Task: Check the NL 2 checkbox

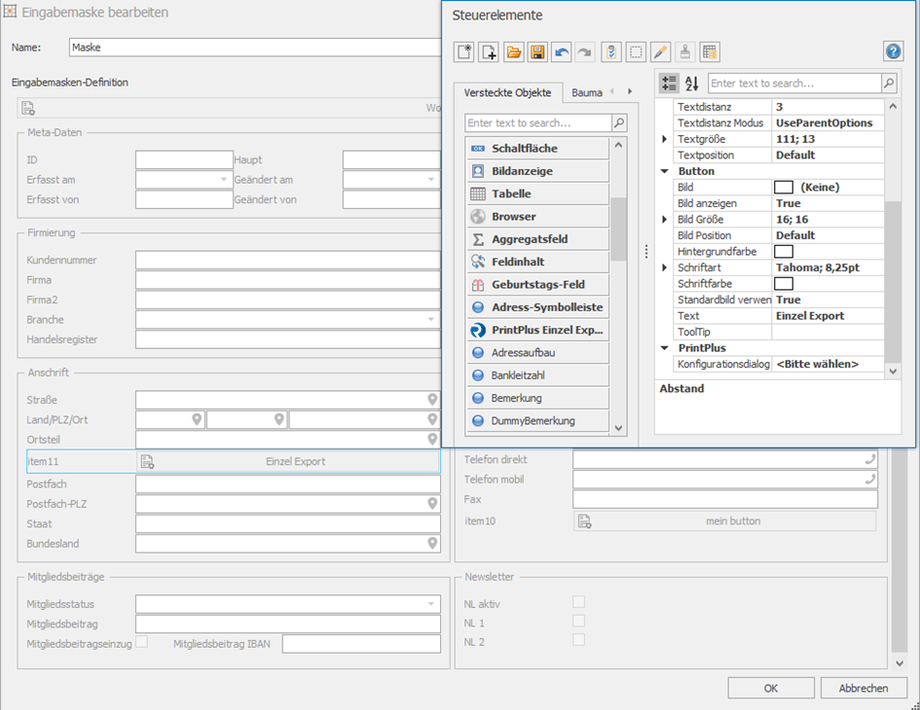Action: click(578, 640)
